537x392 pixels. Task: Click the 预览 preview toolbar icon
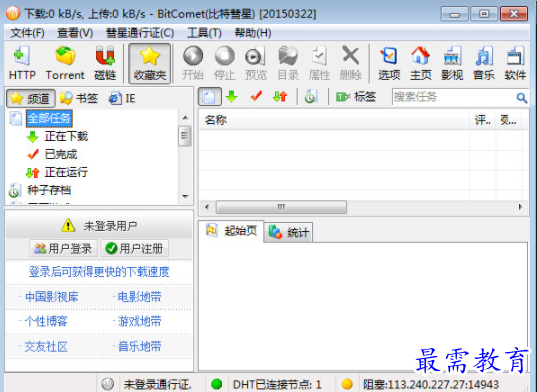pos(255,64)
